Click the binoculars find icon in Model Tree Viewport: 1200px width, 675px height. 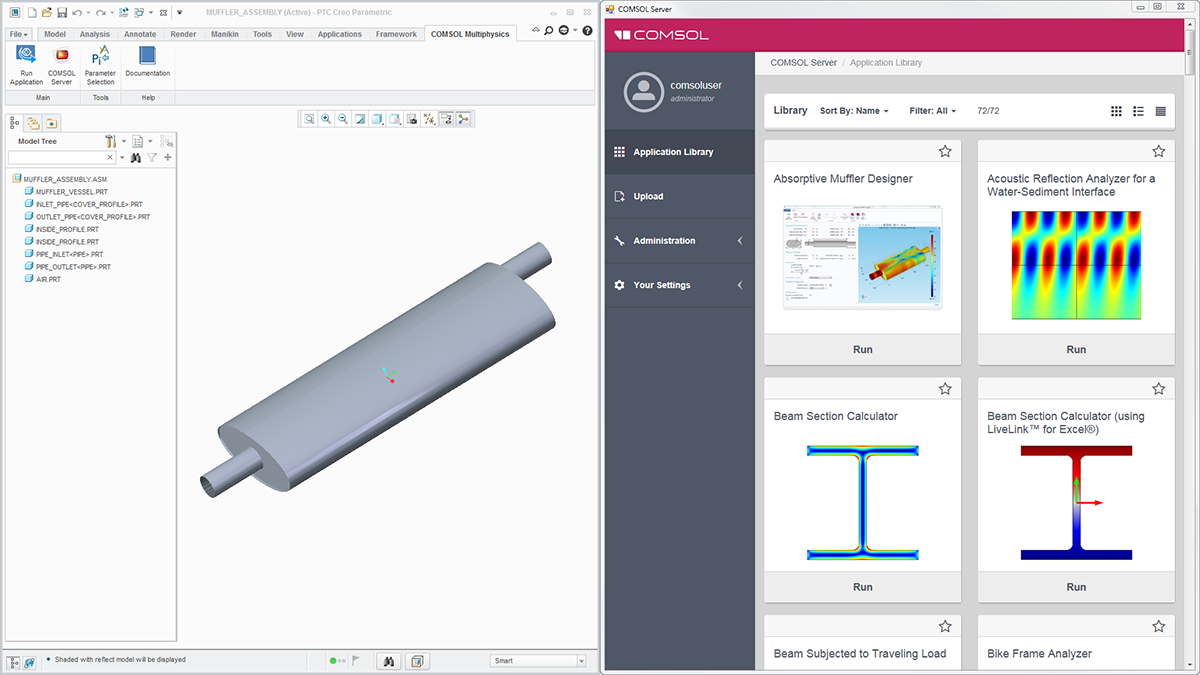(x=135, y=158)
